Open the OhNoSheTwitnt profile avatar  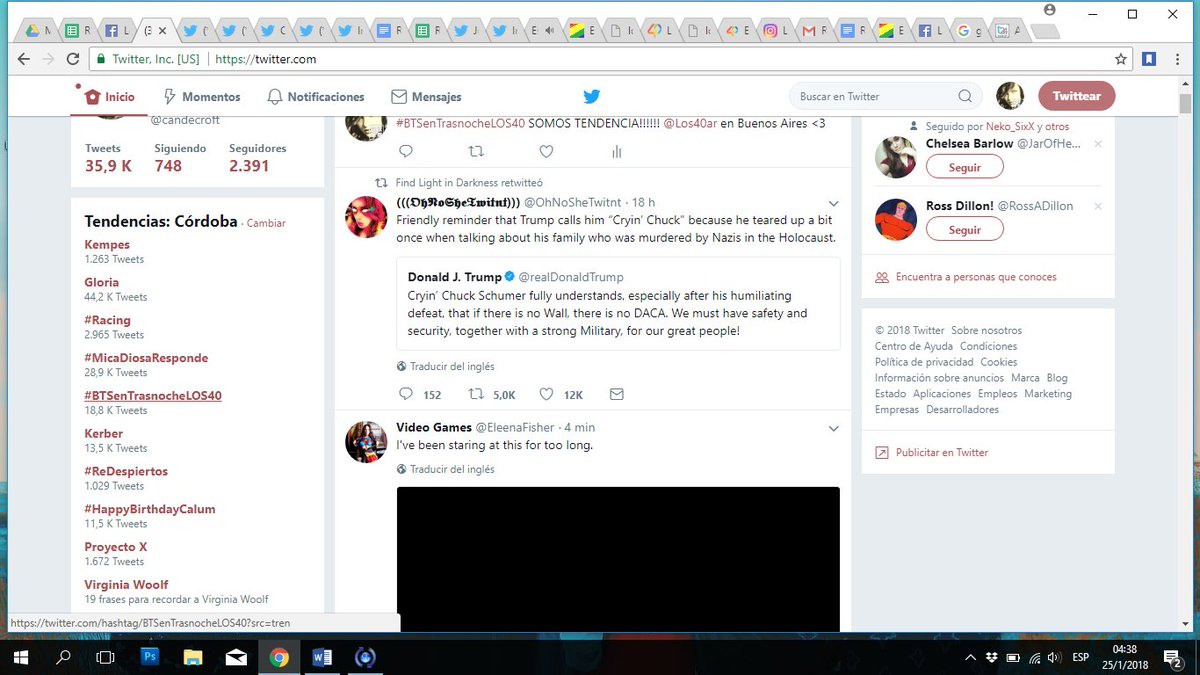click(366, 217)
